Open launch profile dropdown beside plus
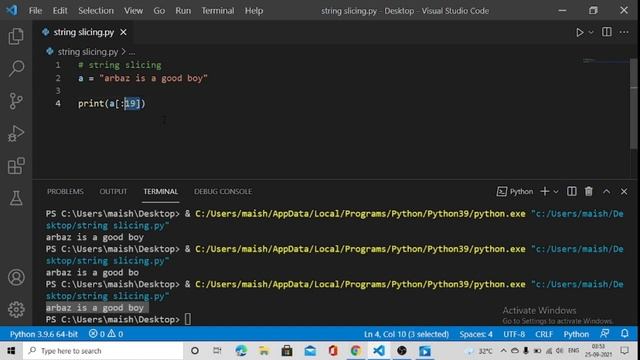This screenshot has width=640, height=360. (556, 192)
